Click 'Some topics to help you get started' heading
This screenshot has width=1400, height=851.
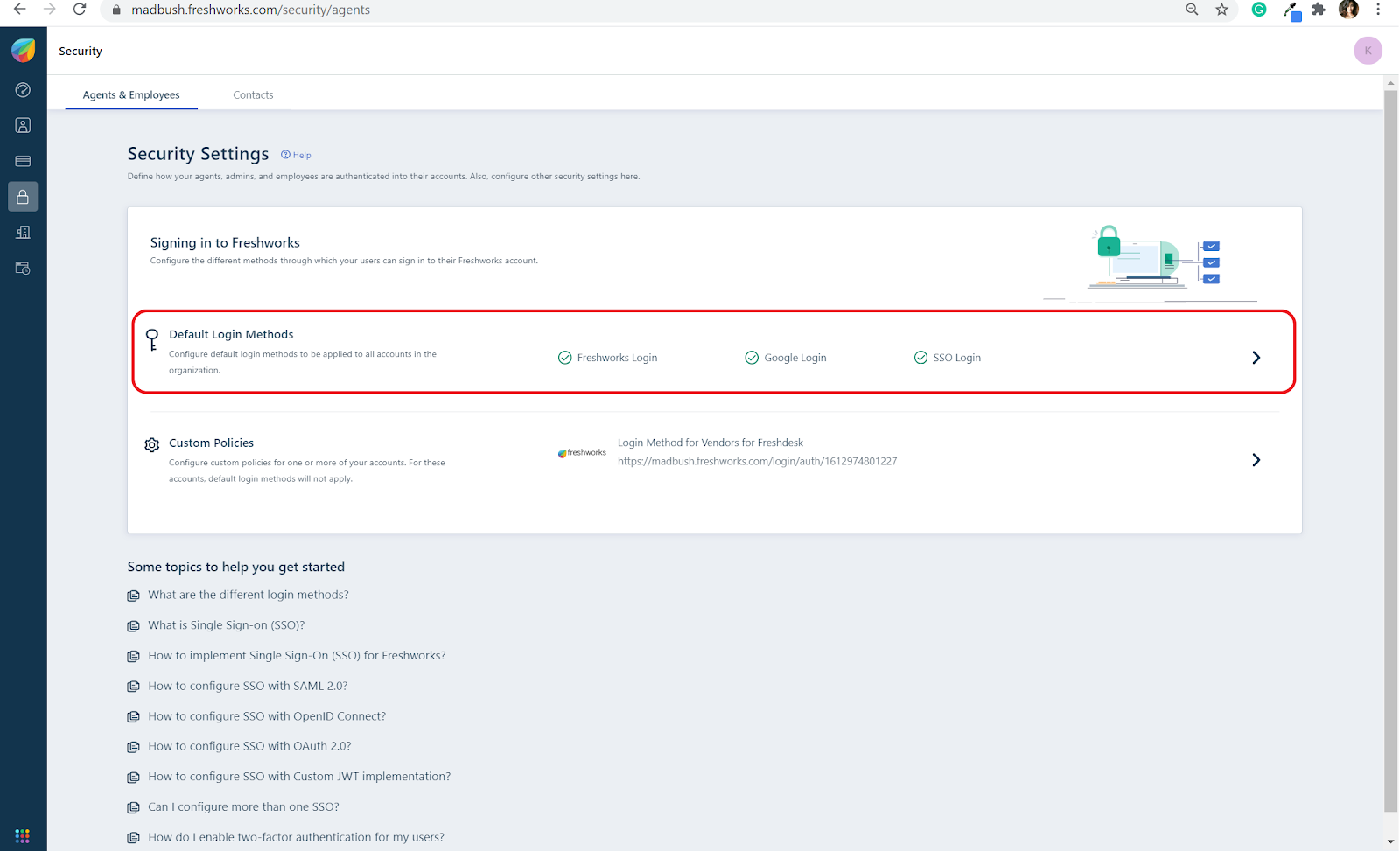click(x=236, y=567)
